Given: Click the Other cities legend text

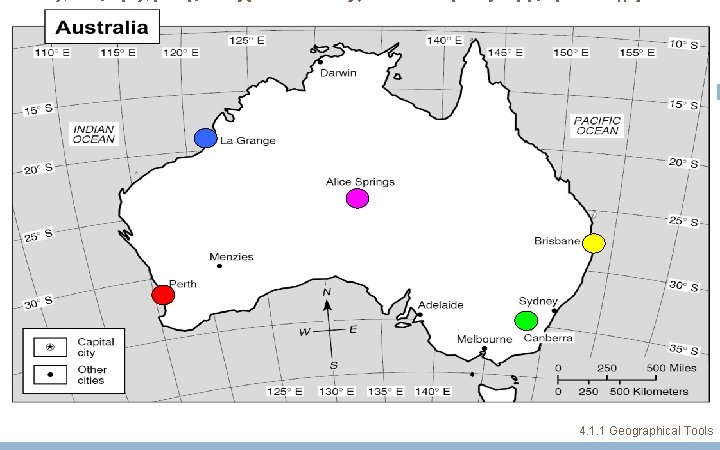Looking at the screenshot, I should tap(92, 375).
